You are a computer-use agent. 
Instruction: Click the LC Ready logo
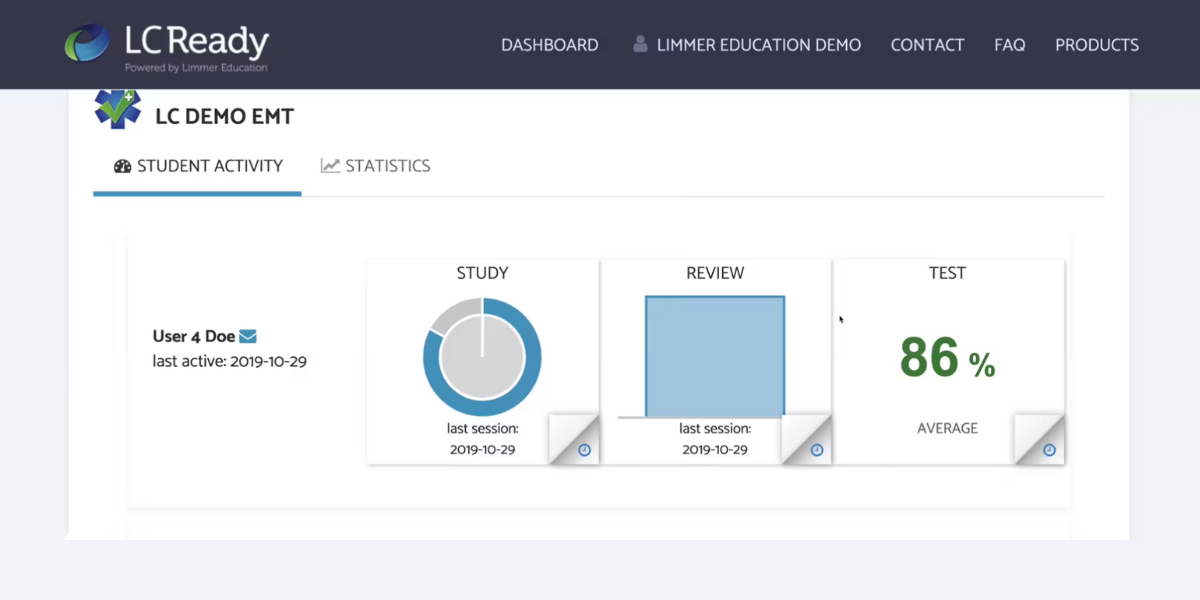[x=170, y=44]
